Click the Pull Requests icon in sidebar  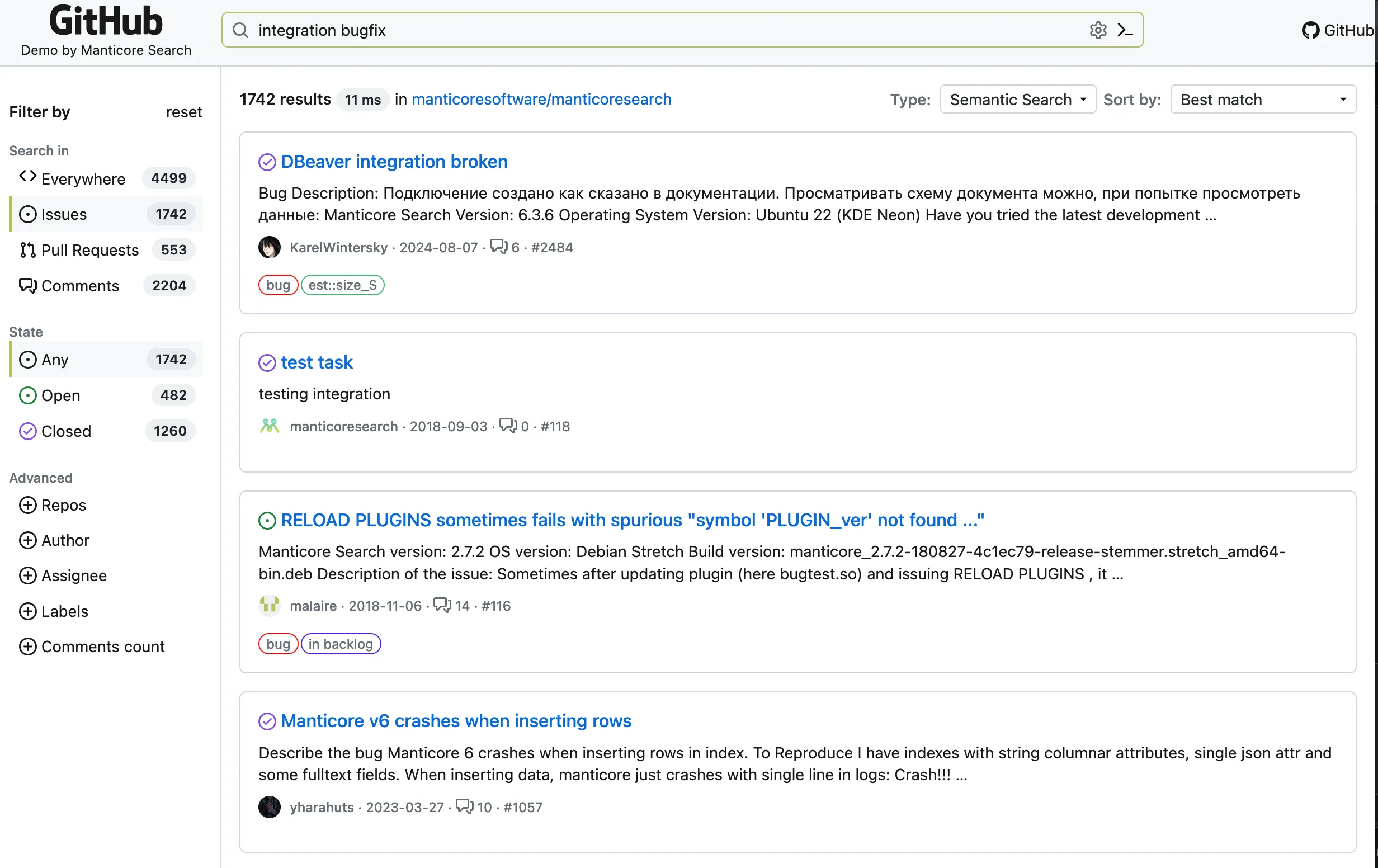pos(27,249)
